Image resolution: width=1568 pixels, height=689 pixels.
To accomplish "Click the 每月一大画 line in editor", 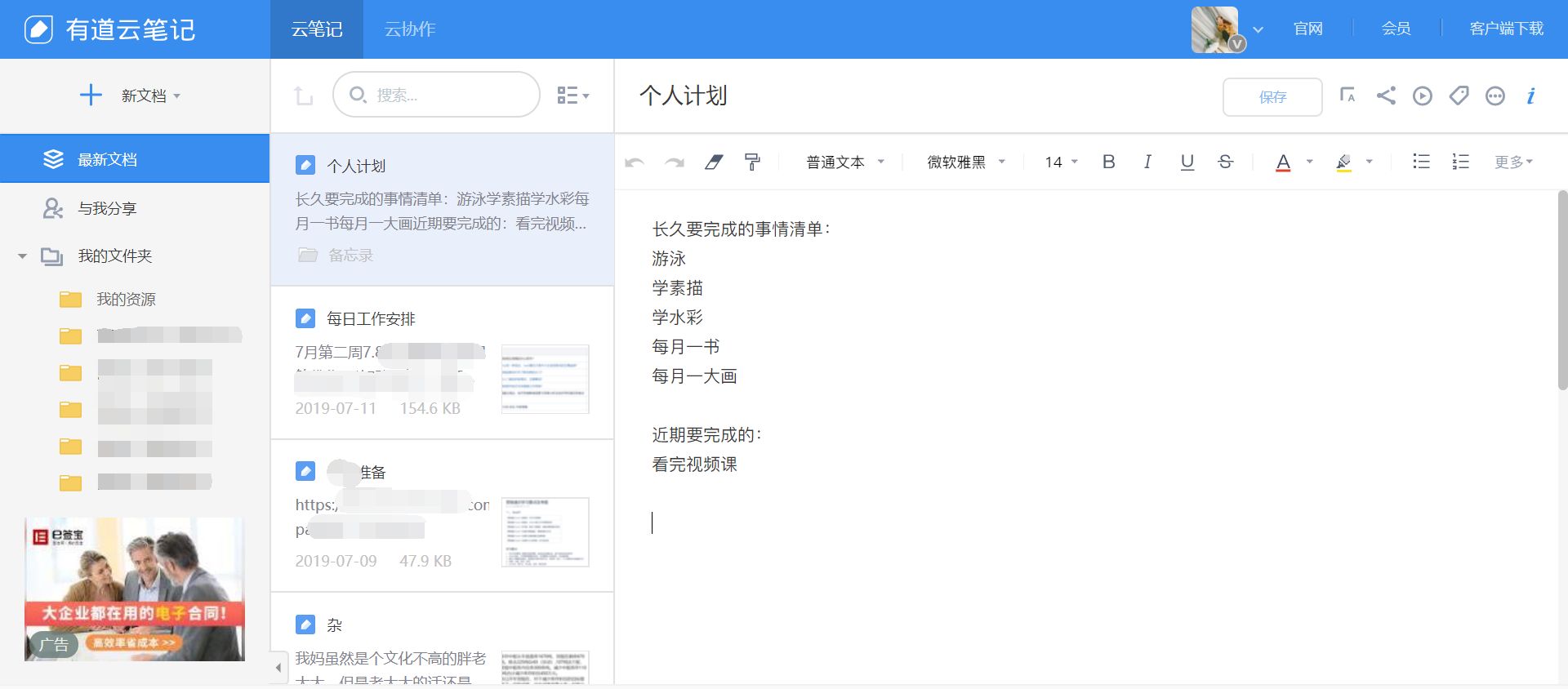I will point(695,376).
